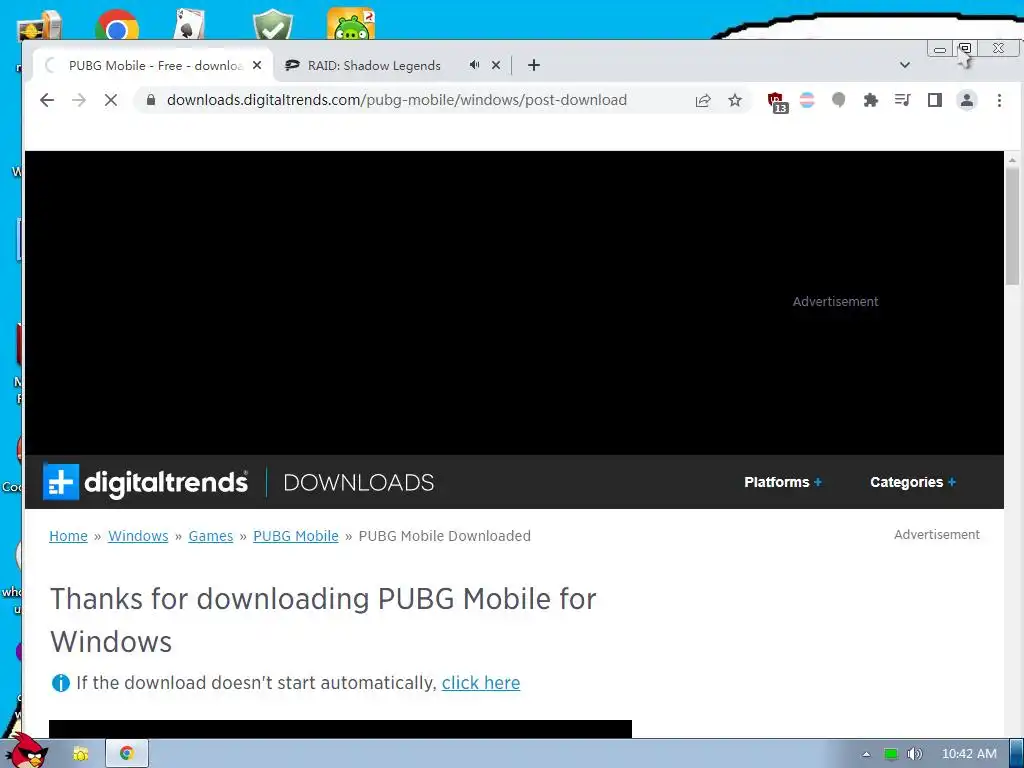1024x768 pixels.
Task: Open the green shield desktop icon
Action: (x=272, y=24)
